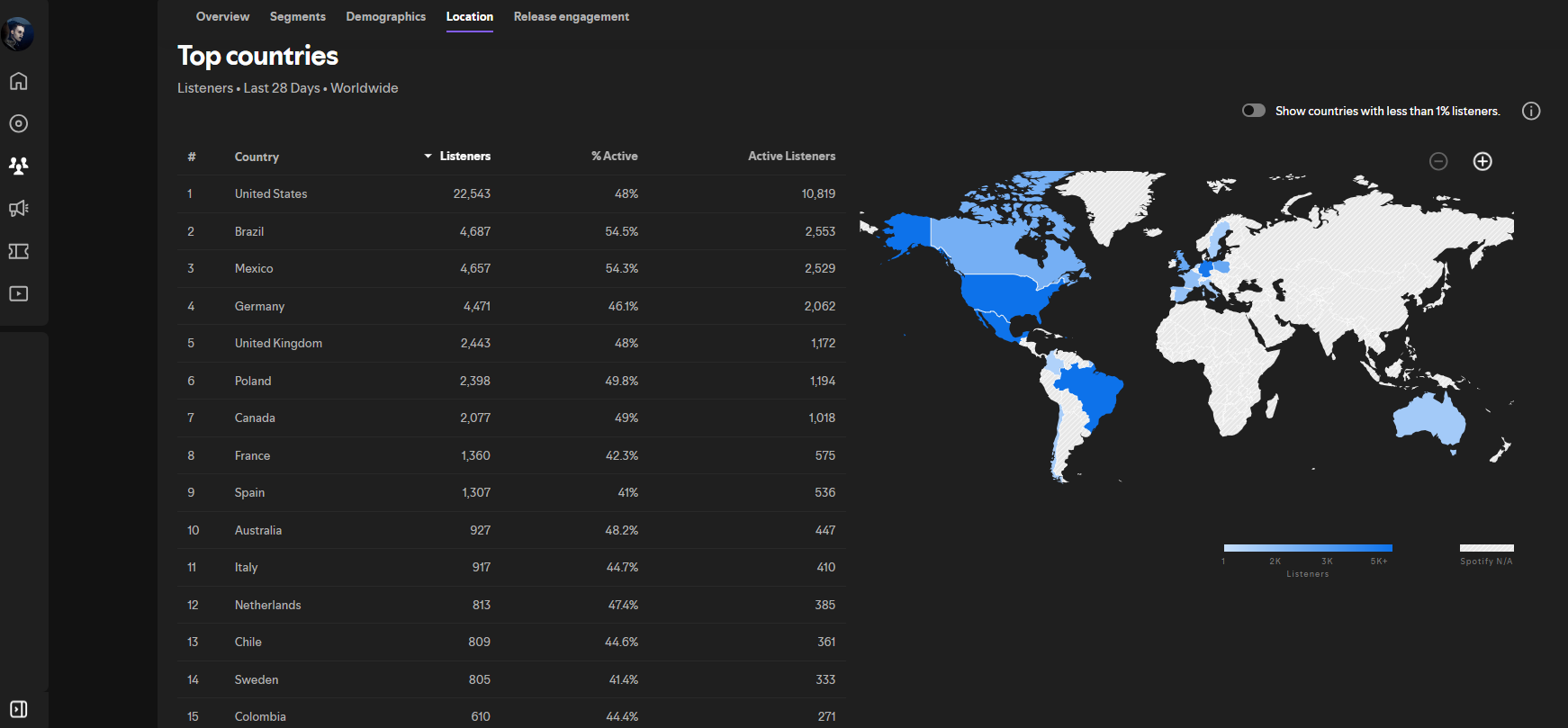Click the blue Listeners legend gradient bar
Viewport: 1568px width, 728px height.
[x=1308, y=548]
